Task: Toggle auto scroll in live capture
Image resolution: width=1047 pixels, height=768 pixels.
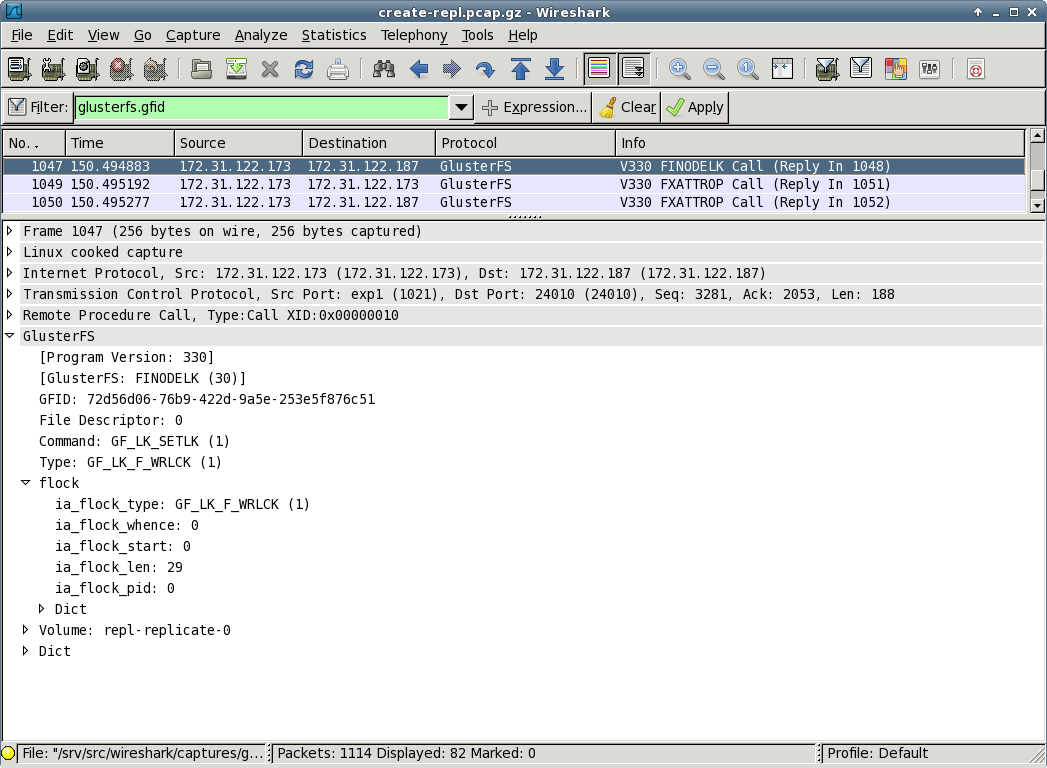Action: tap(633, 69)
